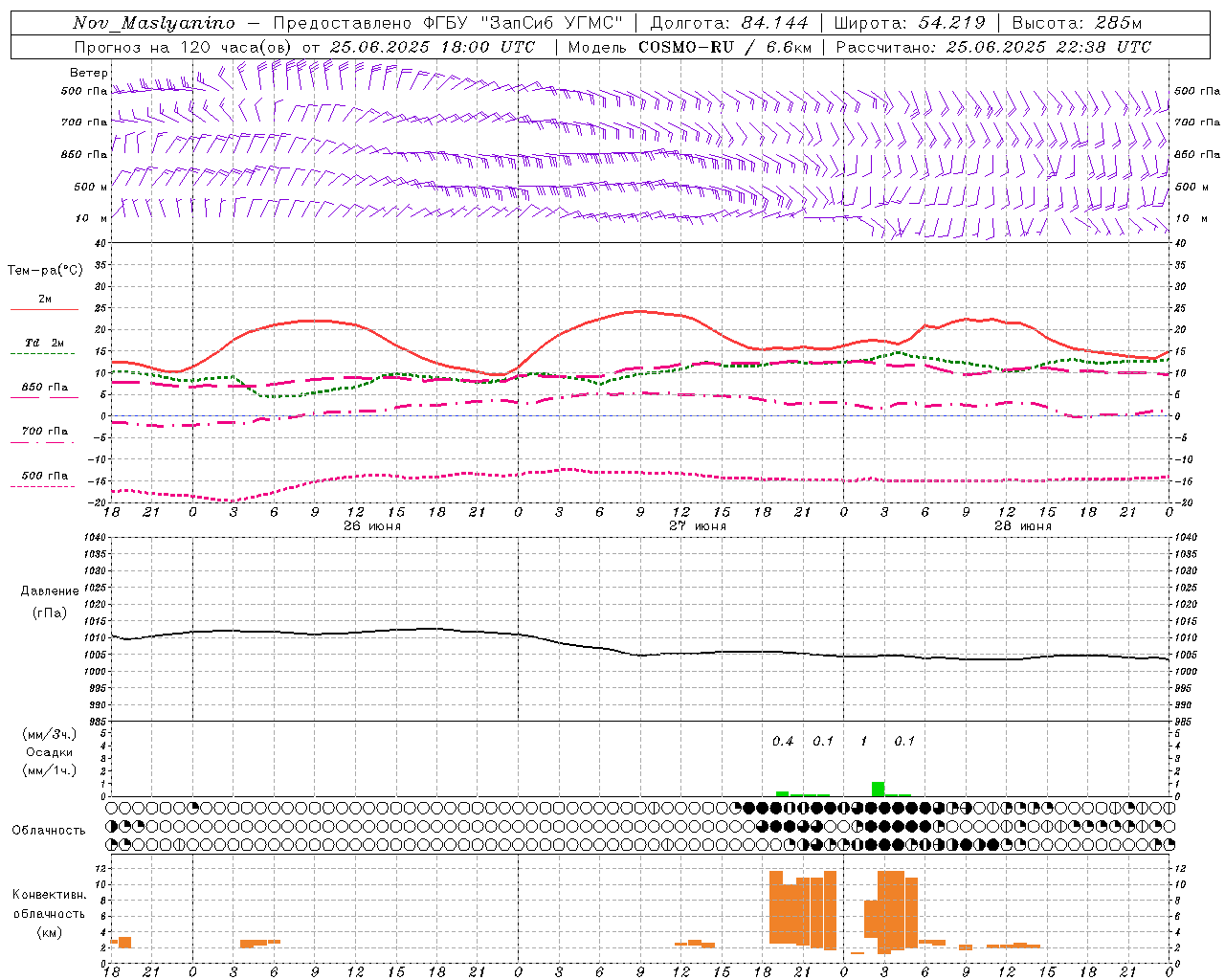The height and width of the screenshot is (980, 1225).
Task: Click the 500 м wind level label on the left
Action: click(91, 188)
